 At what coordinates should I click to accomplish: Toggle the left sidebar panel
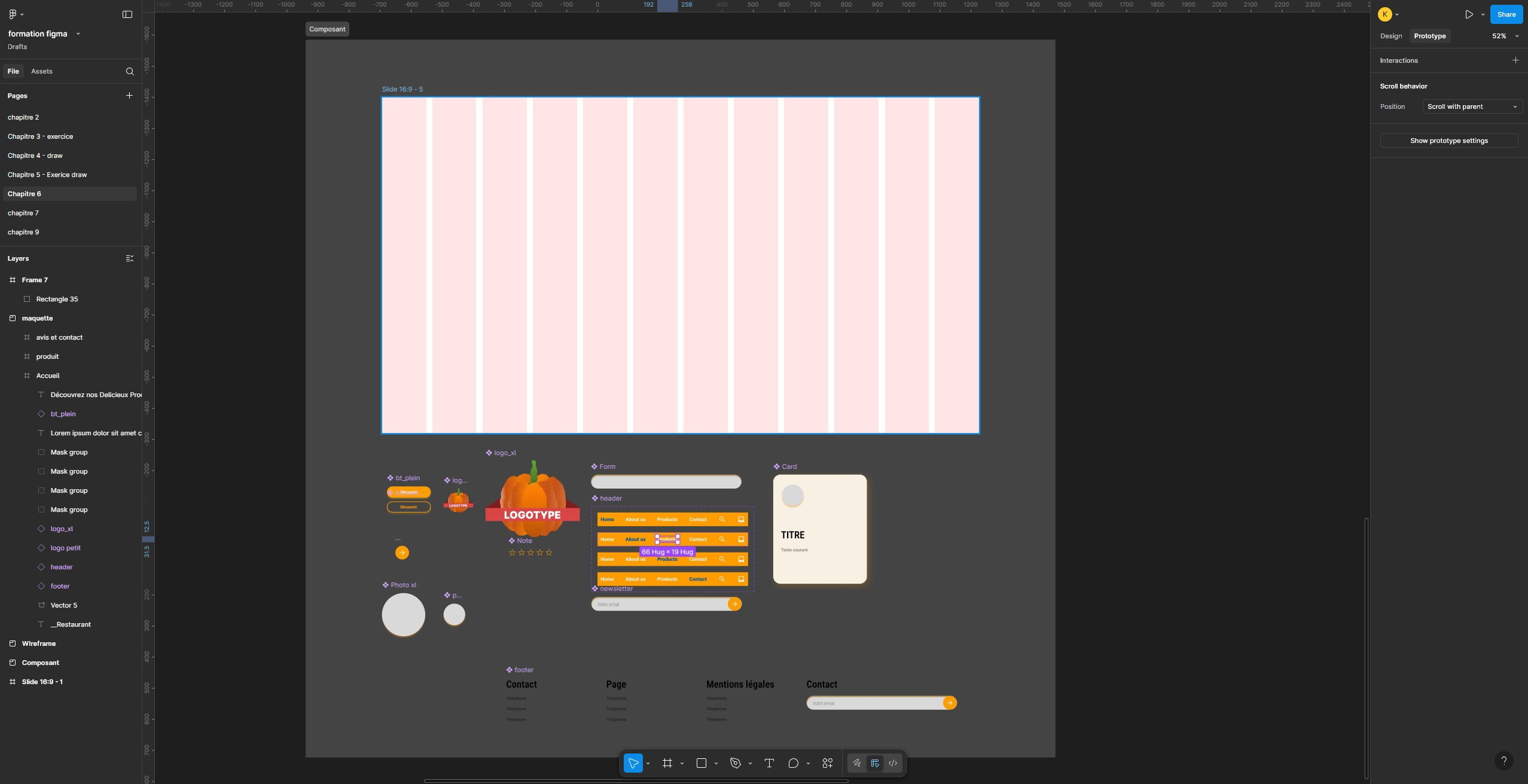pos(127,14)
